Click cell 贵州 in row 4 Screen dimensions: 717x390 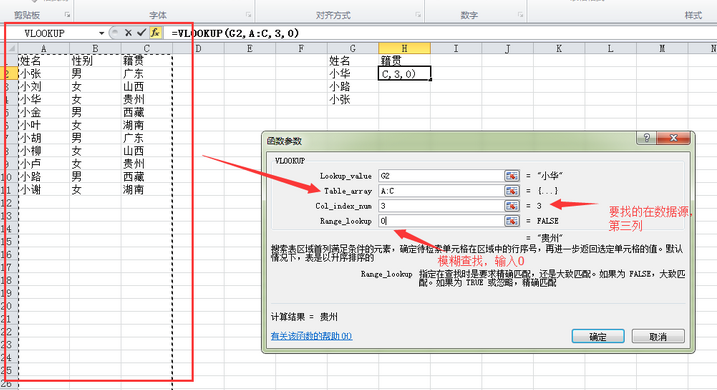click(x=147, y=99)
